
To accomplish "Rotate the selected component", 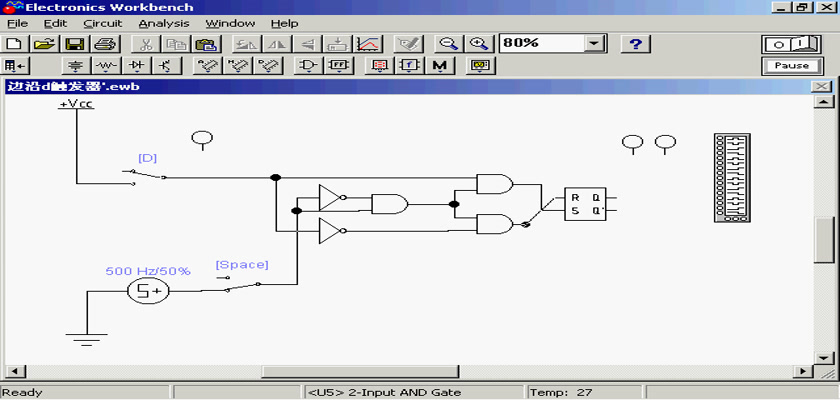I will coord(247,44).
